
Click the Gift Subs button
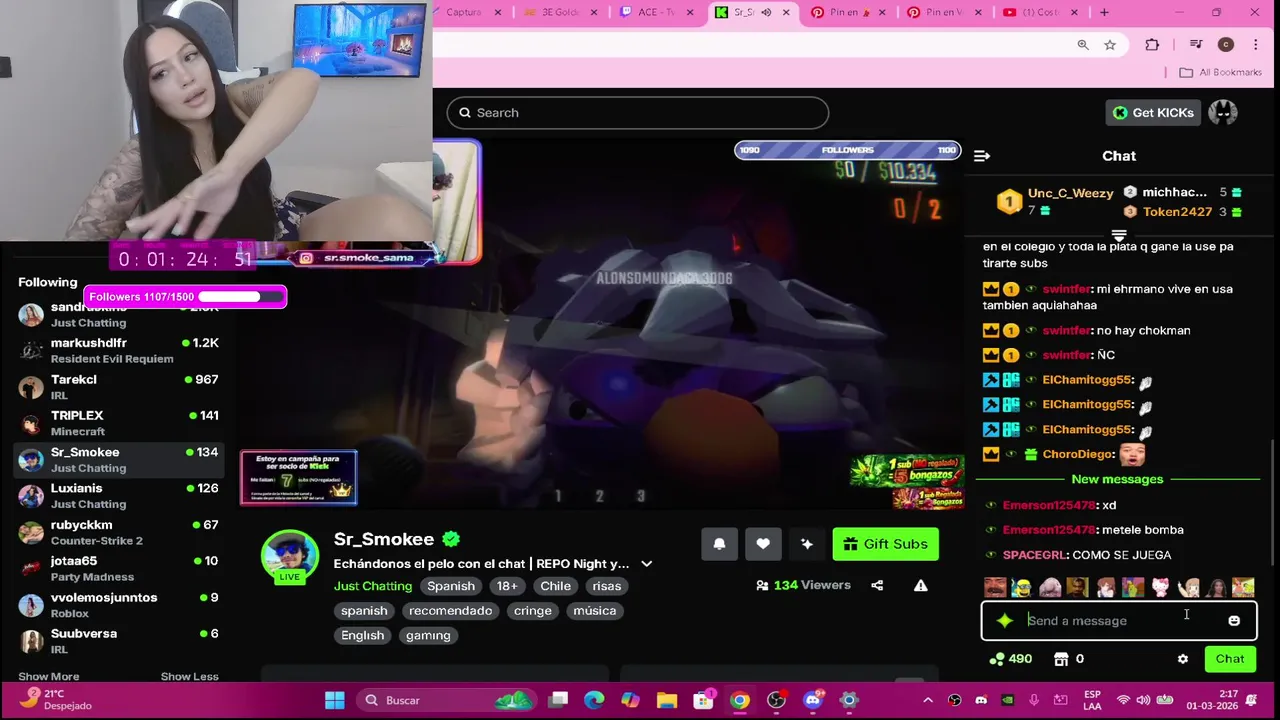tap(885, 544)
